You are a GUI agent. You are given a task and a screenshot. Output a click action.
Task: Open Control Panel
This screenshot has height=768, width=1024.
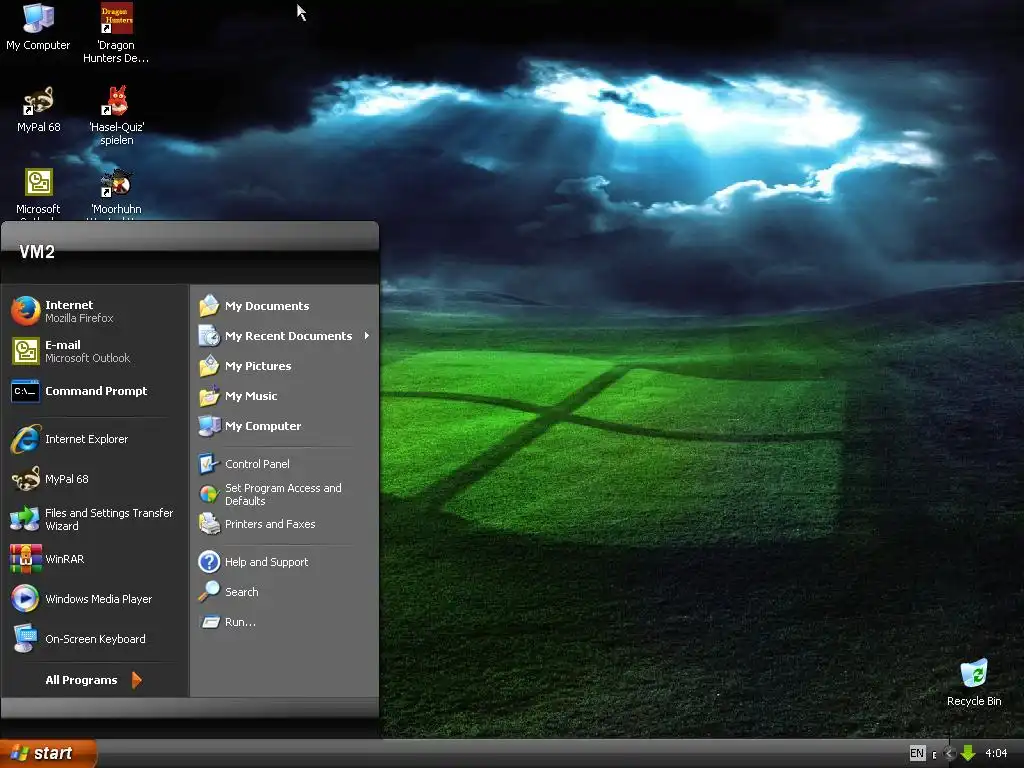click(x=285, y=464)
